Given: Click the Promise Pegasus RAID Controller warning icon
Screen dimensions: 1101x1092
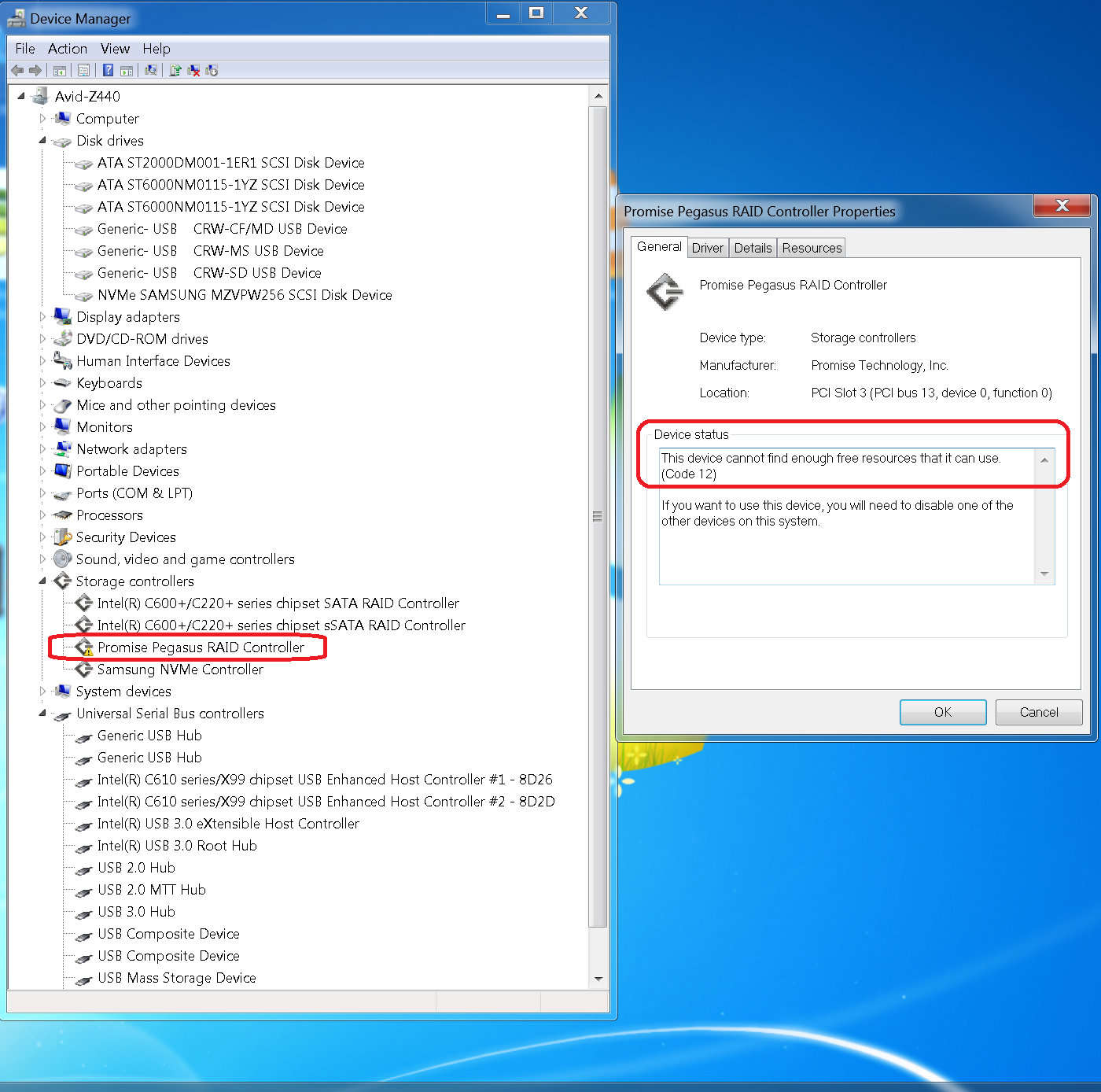Looking at the screenshot, I should tap(84, 647).
